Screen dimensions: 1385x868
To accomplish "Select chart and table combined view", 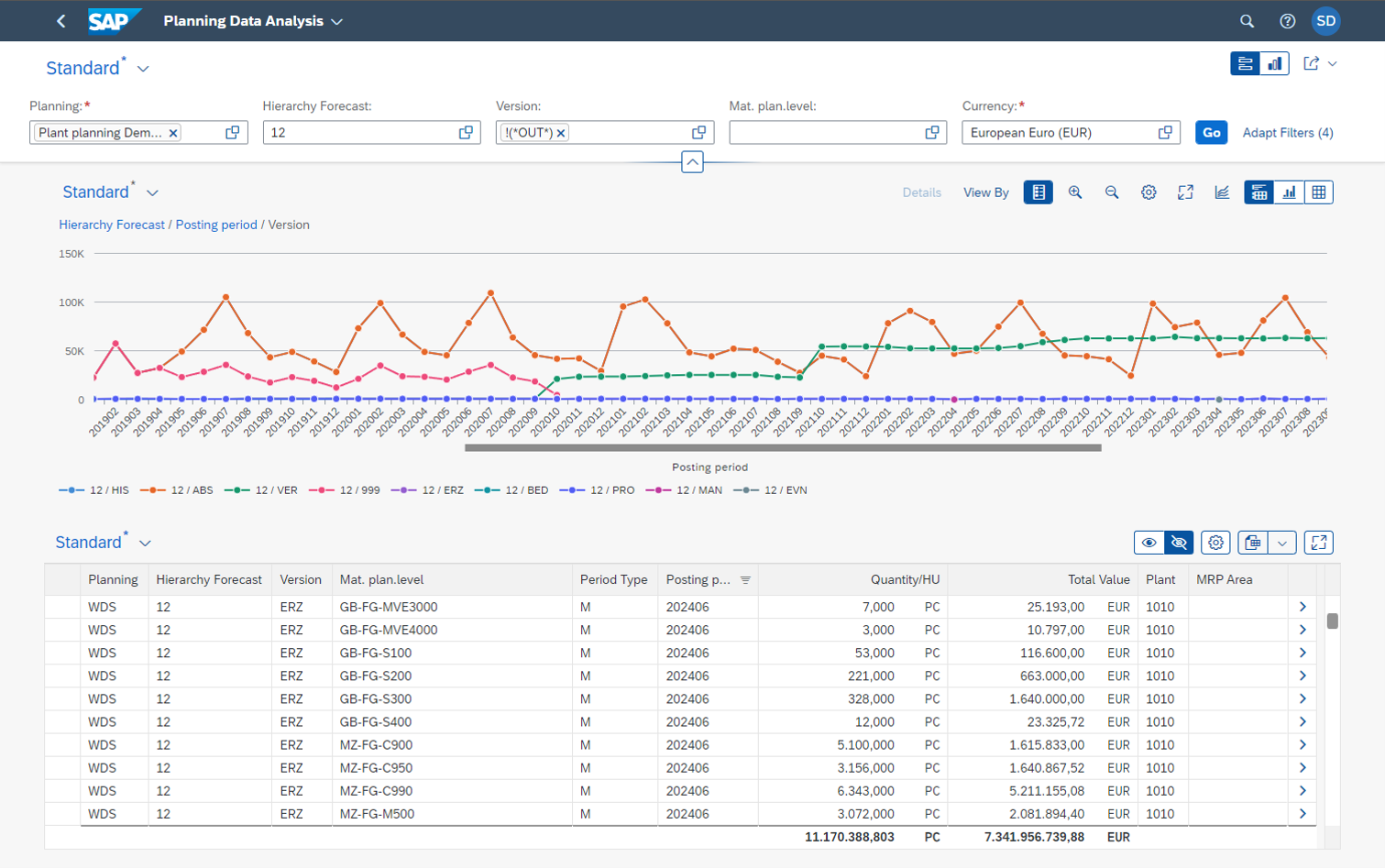I will click(x=1259, y=192).
